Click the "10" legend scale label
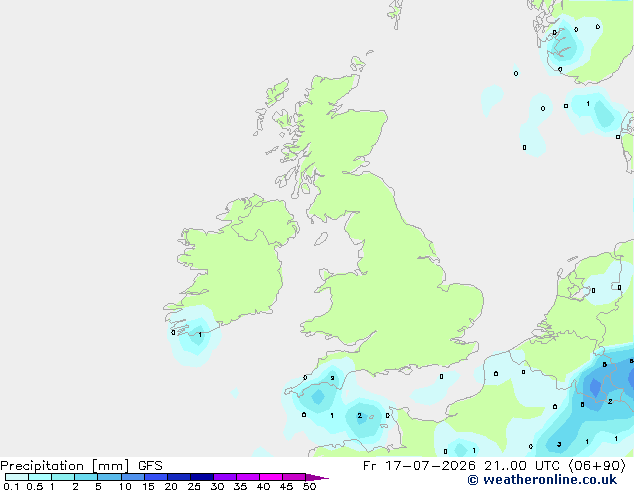The image size is (634, 490). pos(125,486)
